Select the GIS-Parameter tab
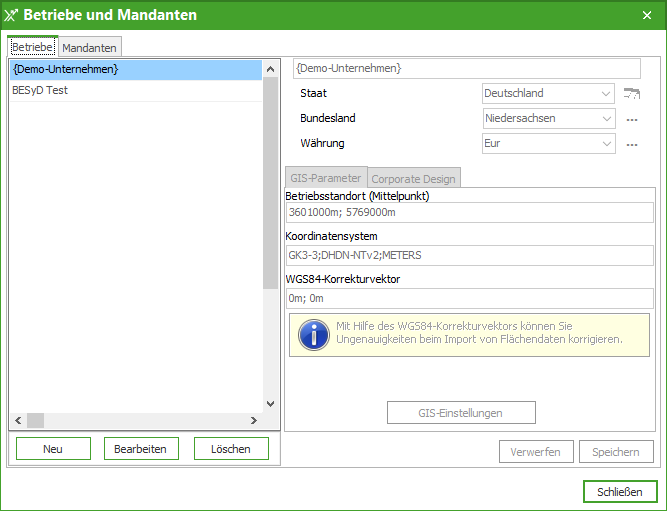The height and width of the screenshot is (511, 667). pyautogui.click(x=326, y=178)
